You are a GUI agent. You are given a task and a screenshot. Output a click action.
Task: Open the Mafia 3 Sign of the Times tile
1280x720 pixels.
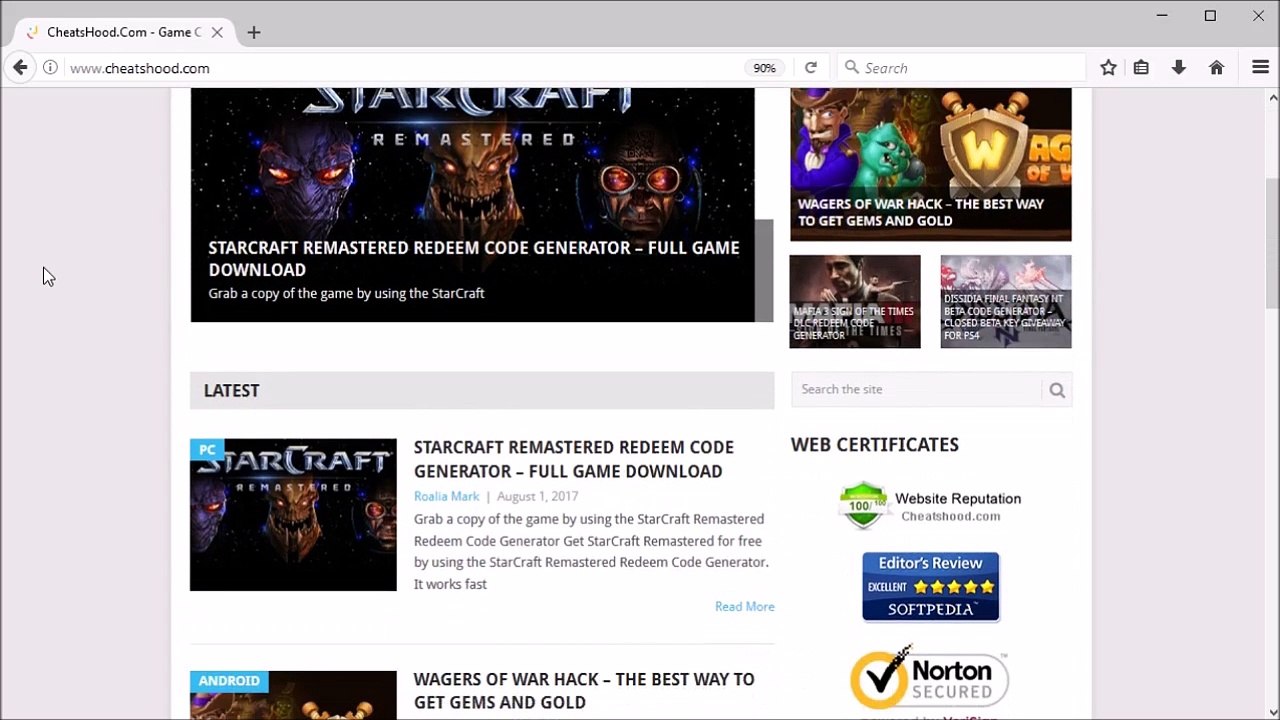click(855, 302)
